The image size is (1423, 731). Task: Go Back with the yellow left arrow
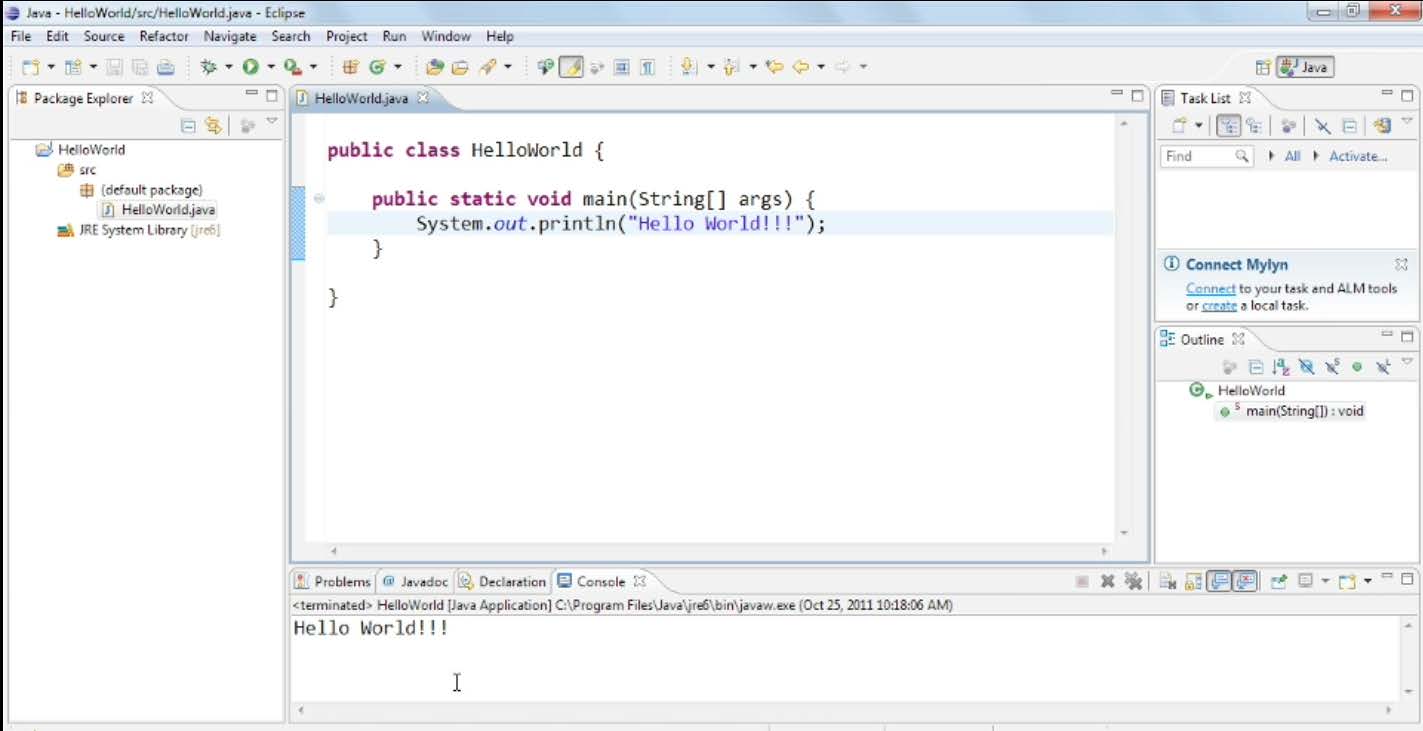802,67
